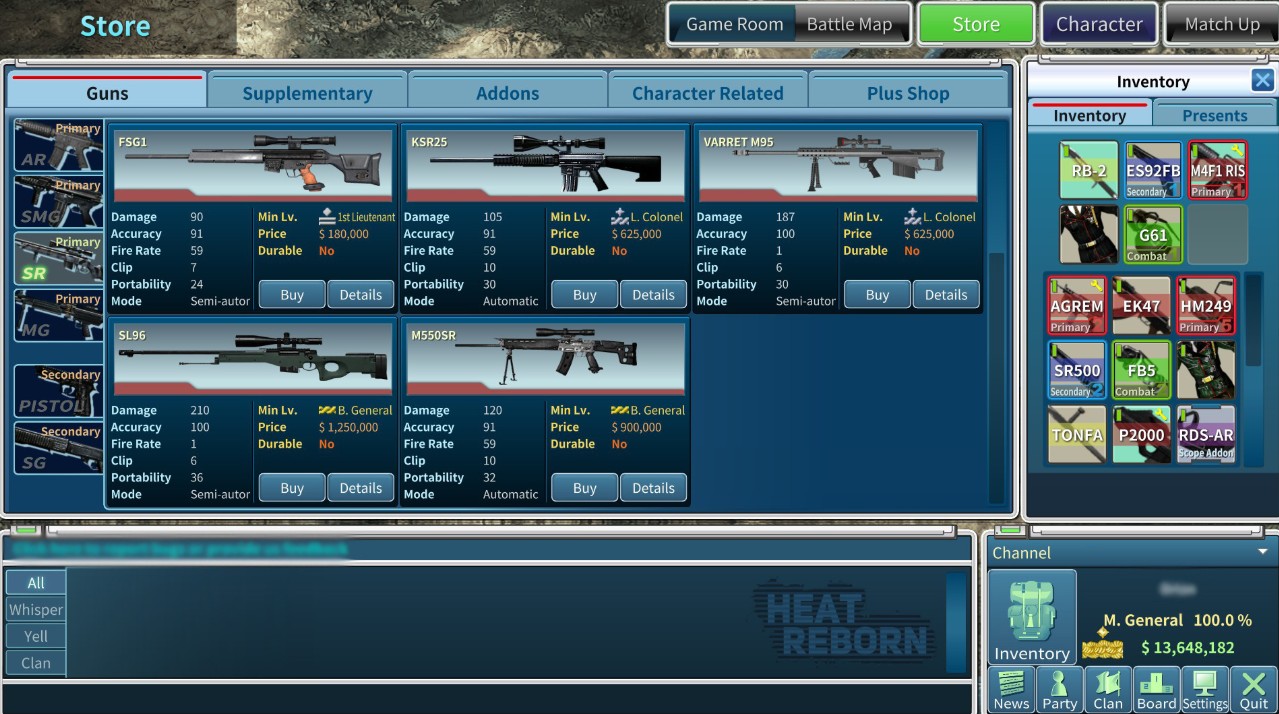Select the Whisper chat filter
The width and height of the screenshot is (1279, 714).
[36, 609]
